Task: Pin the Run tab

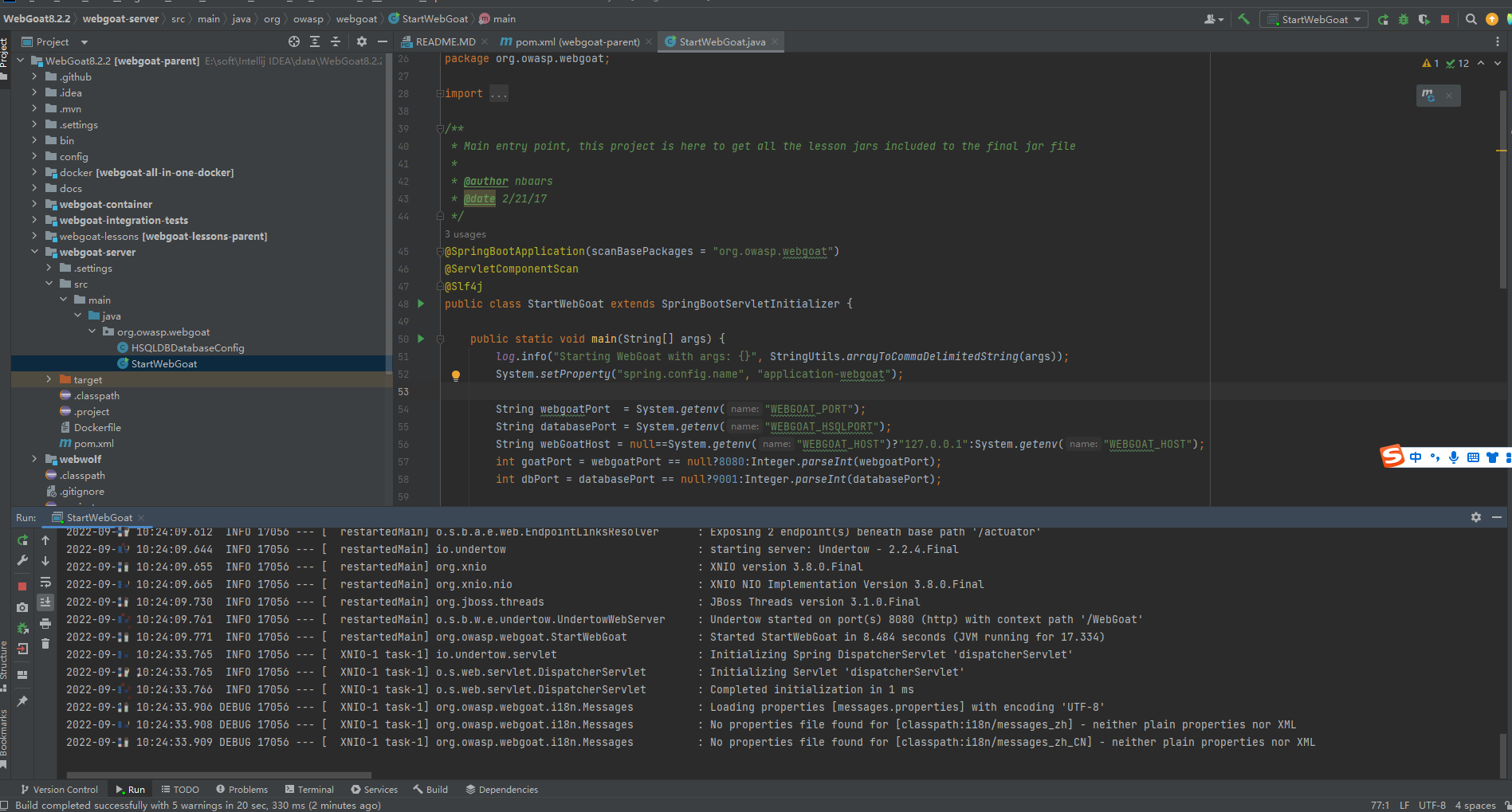Action: point(22,701)
